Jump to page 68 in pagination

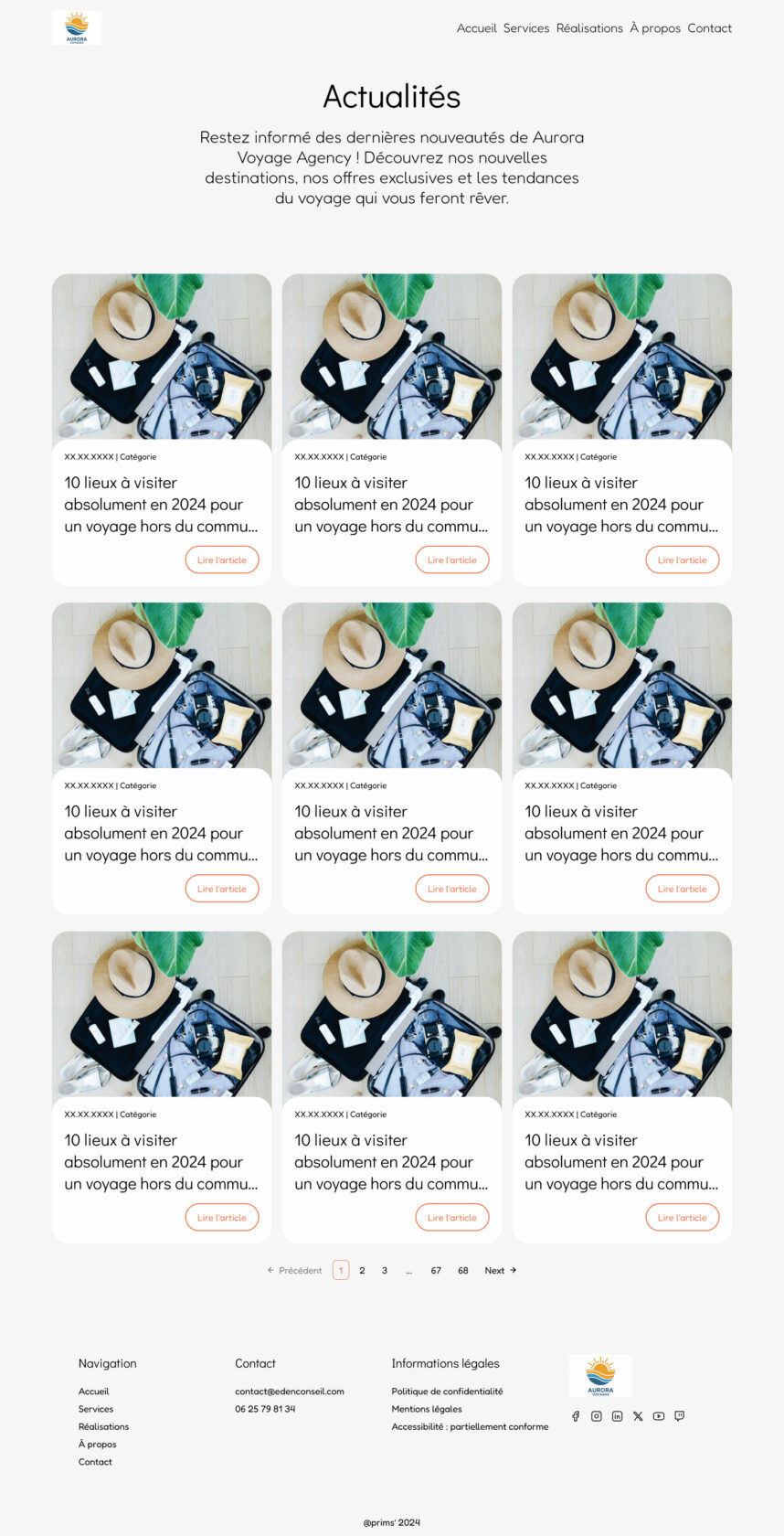click(463, 1270)
